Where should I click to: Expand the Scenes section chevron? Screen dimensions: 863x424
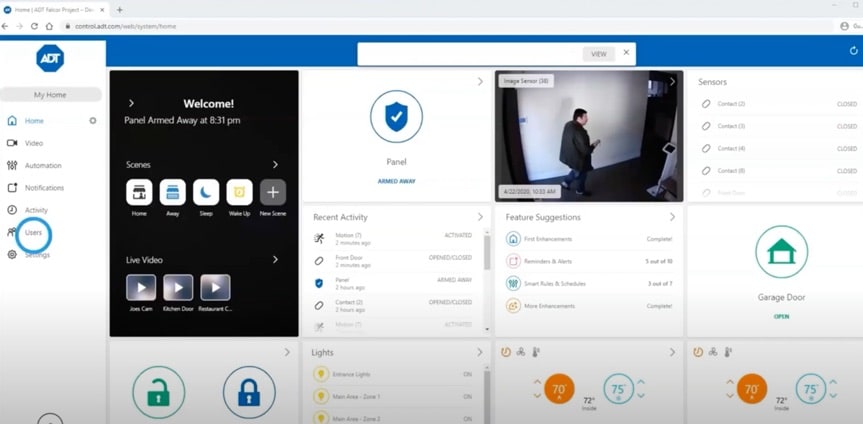pos(275,165)
